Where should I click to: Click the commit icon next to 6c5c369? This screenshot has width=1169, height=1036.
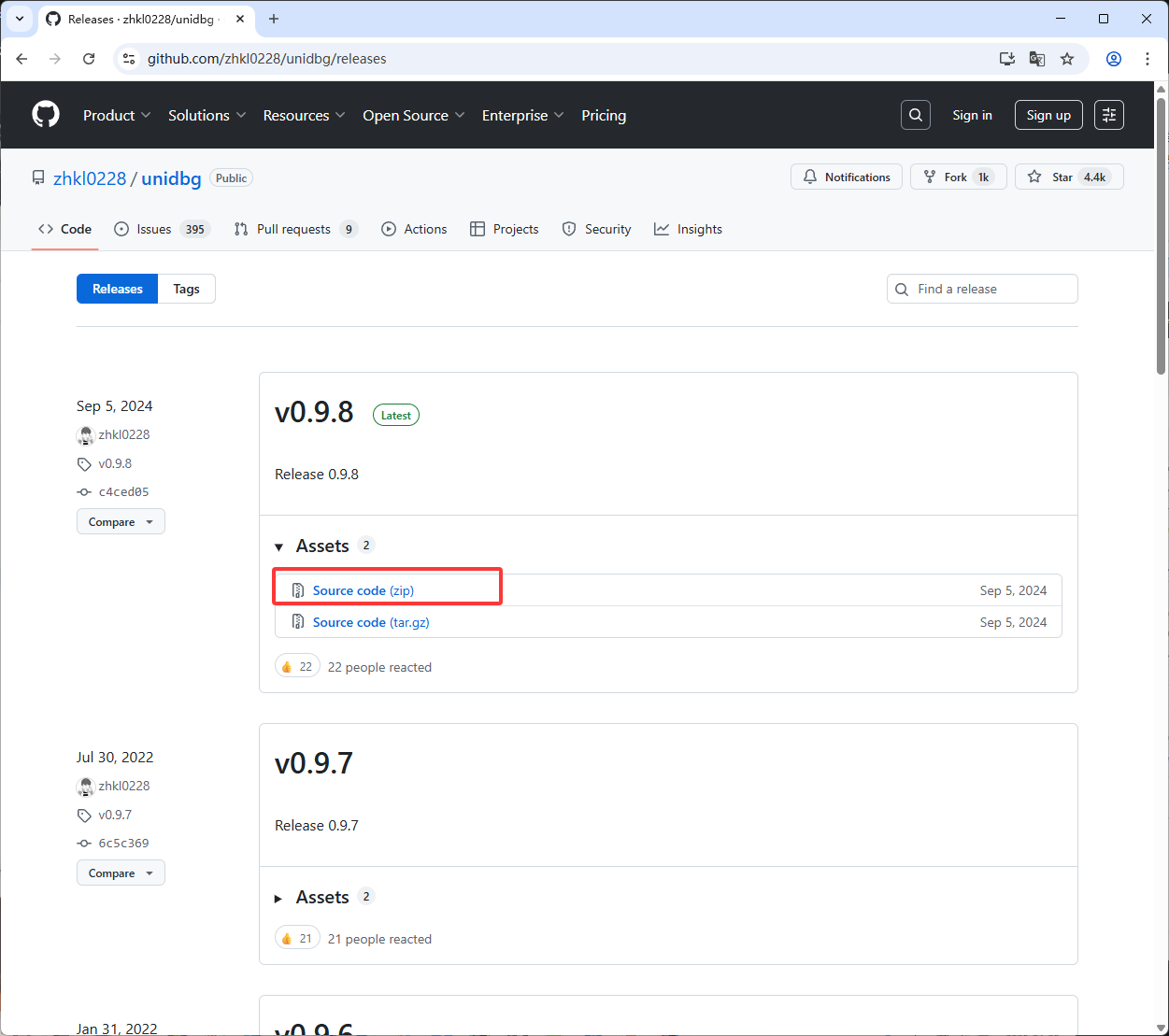click(84, 844)
